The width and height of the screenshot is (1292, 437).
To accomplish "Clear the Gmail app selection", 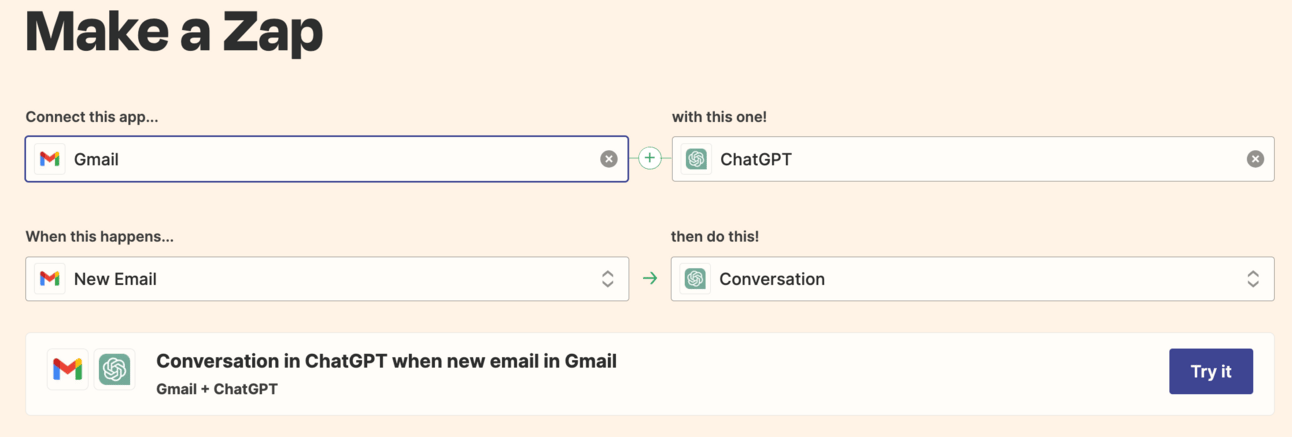I will point(608,159).
